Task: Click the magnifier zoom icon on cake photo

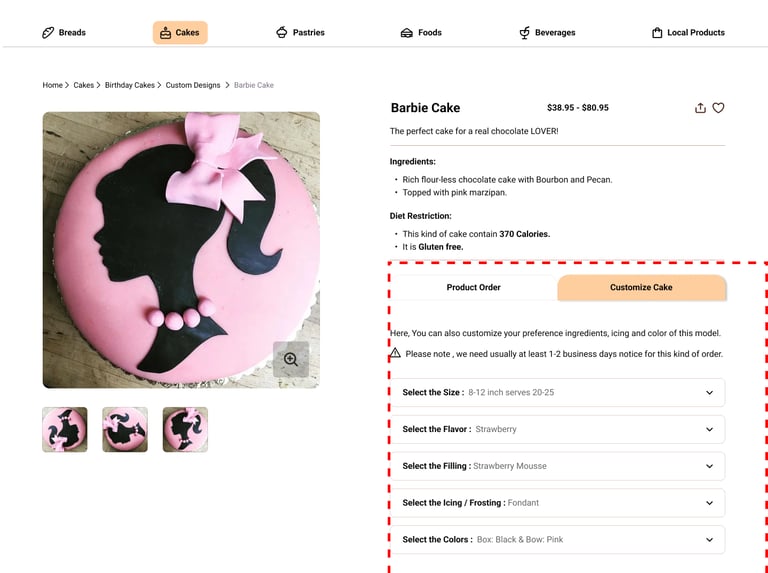Action: point(291,359)
